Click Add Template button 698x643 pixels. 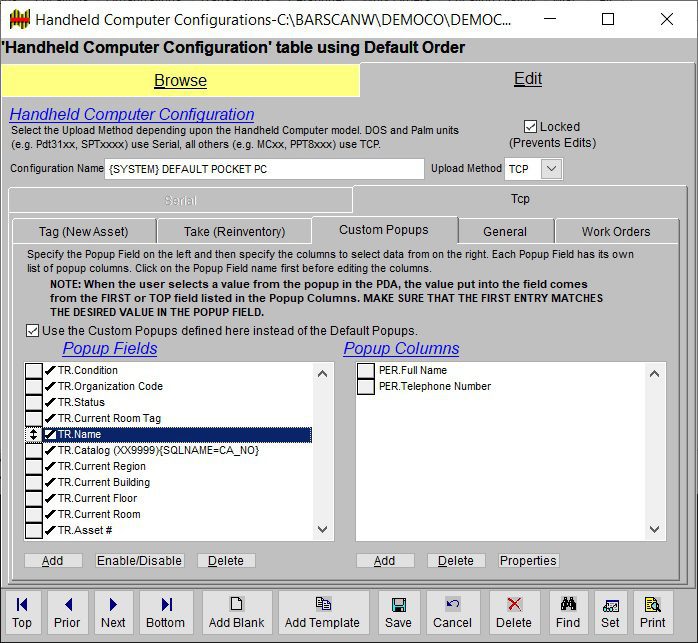coord(322,612)
